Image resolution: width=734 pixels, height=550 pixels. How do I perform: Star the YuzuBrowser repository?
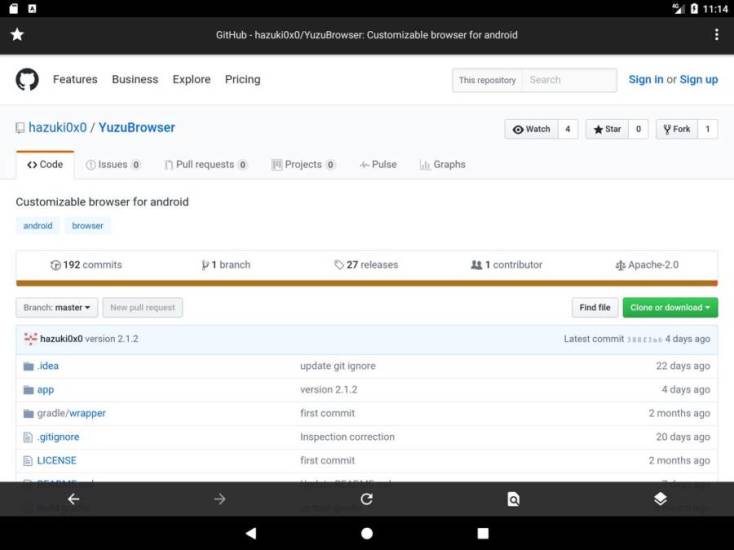[x=605, y=129]
